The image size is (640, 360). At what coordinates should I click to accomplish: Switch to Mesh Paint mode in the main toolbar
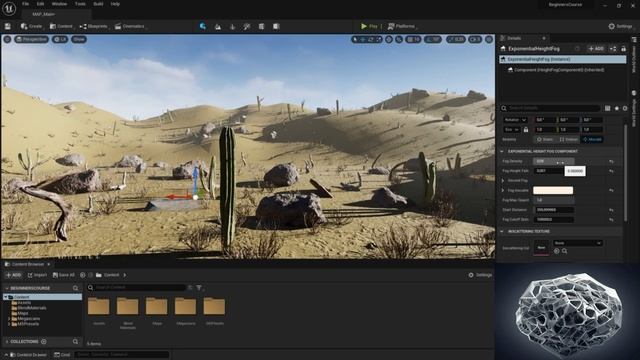(247, 27)
